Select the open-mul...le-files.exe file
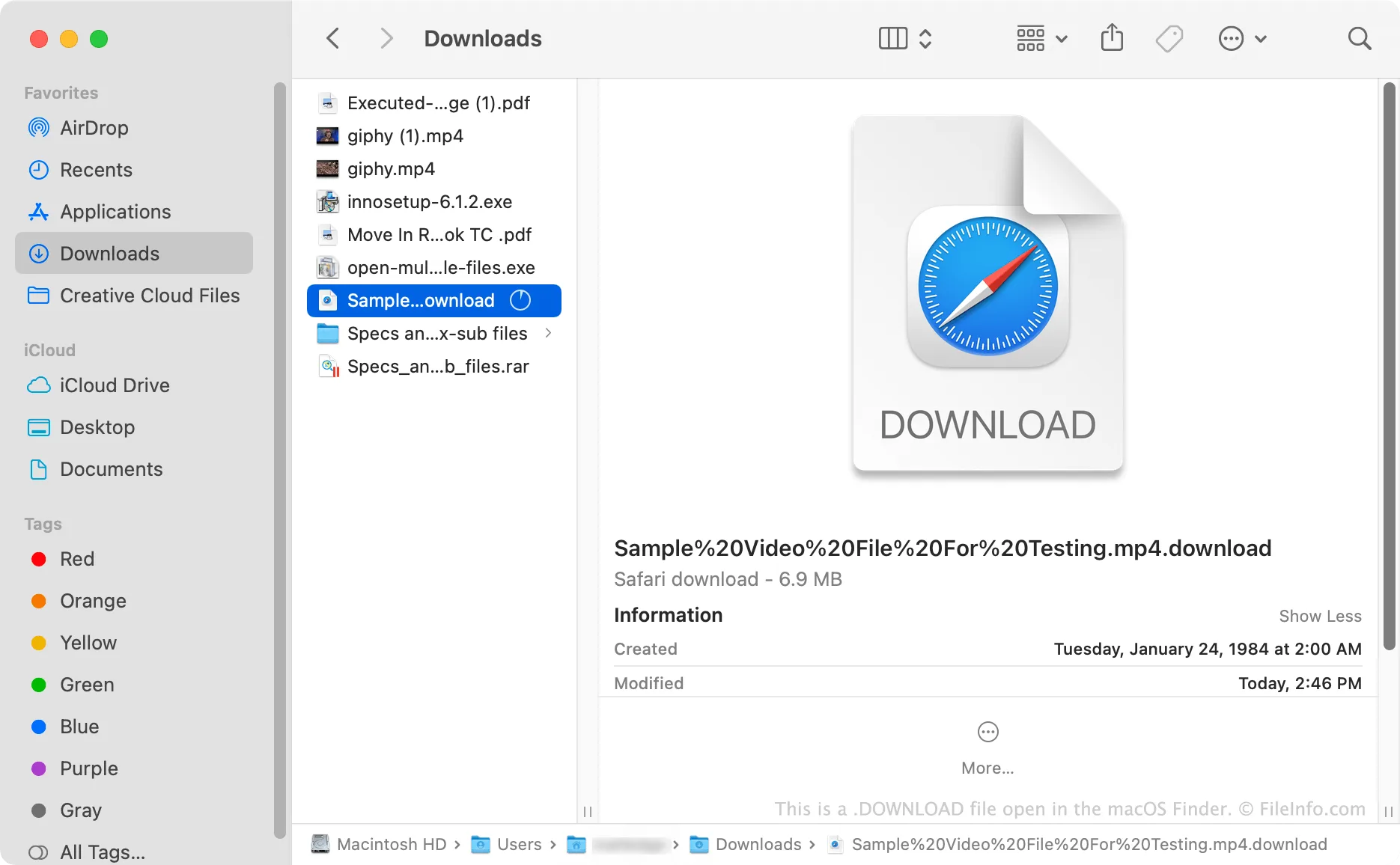The image size is (1400, 865). 434,268
